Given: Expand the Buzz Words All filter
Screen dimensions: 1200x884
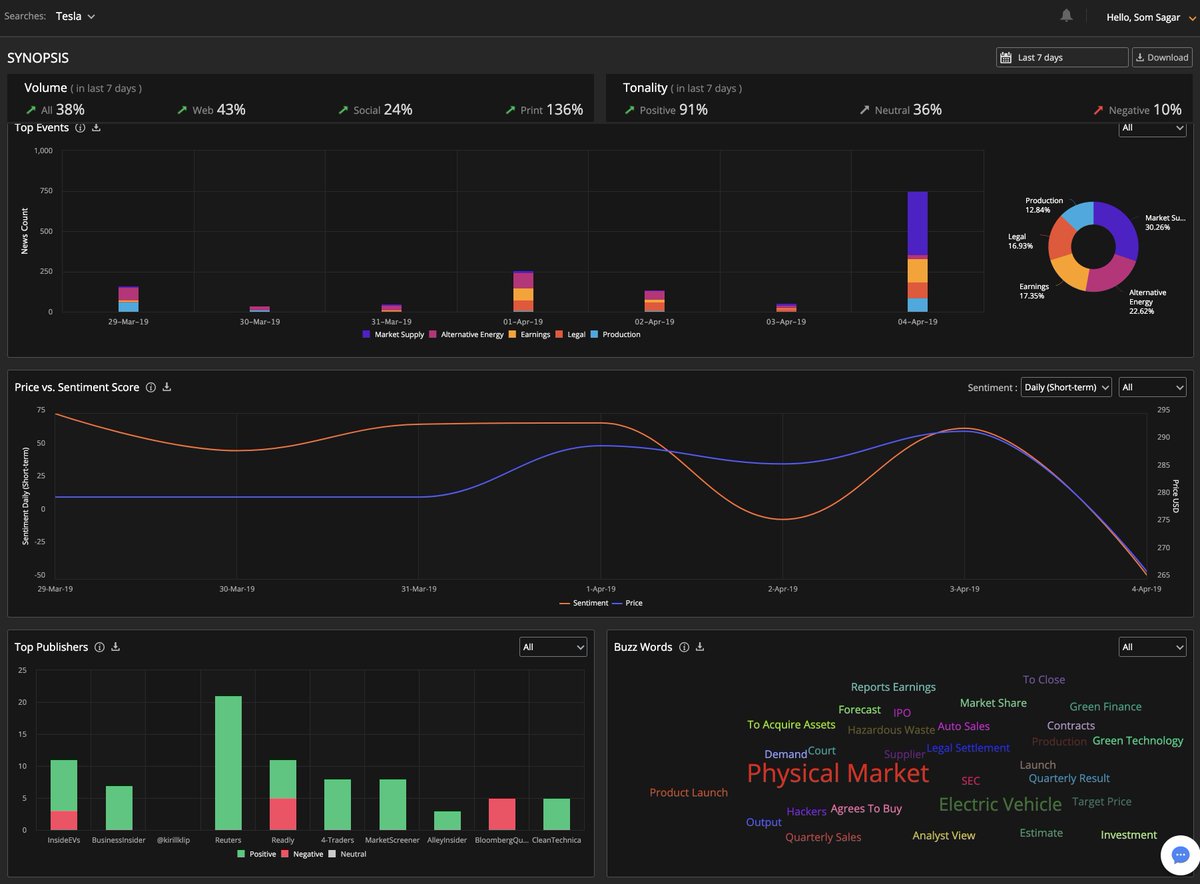Looking at the screenshot, I should [x=1152, y=647].
